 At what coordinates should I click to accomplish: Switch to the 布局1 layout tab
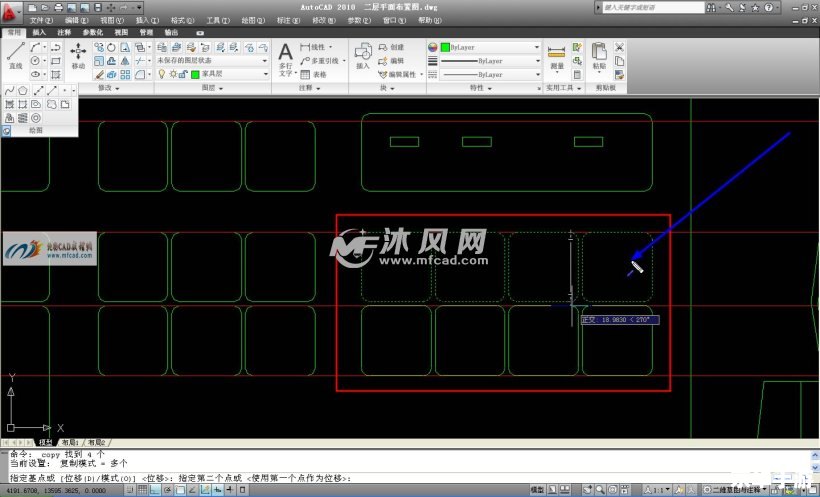click(71, 443)
